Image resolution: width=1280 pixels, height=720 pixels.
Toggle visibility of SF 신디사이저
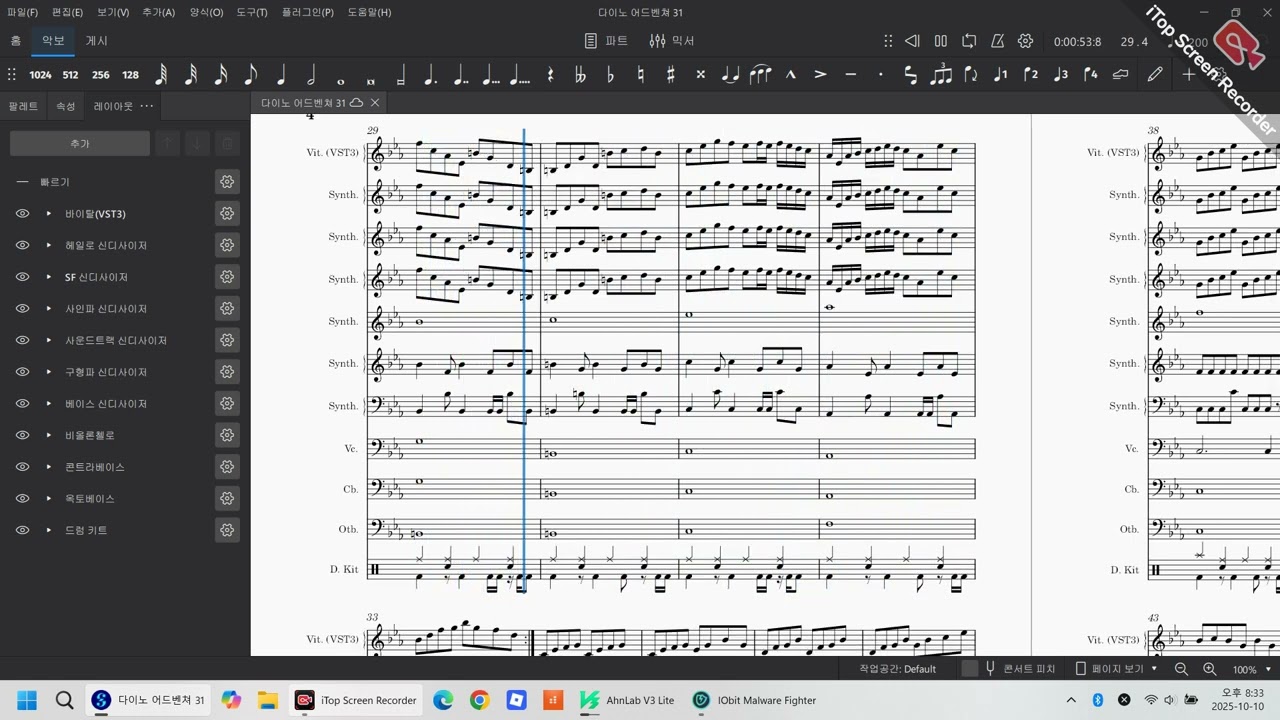point(22,277)
